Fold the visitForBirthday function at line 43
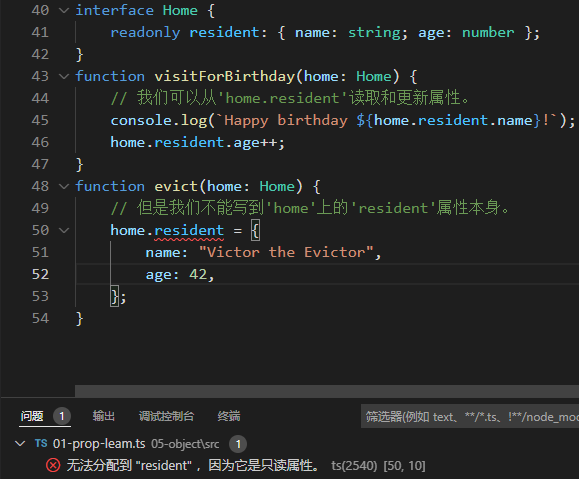Viewport: 579px width, 479px height. (64, 76)
